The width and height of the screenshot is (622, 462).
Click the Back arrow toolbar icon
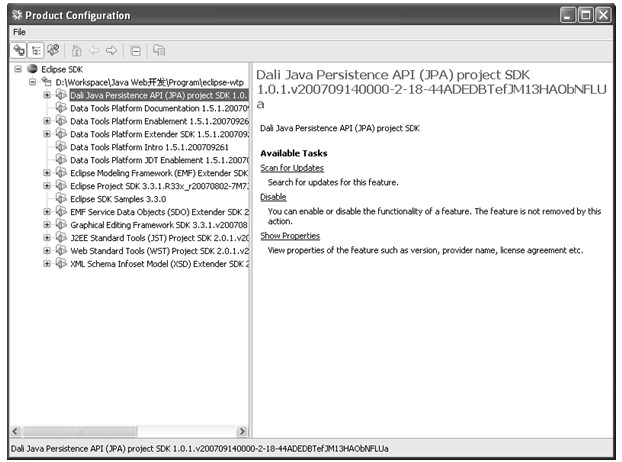click(x=94, y=50)
